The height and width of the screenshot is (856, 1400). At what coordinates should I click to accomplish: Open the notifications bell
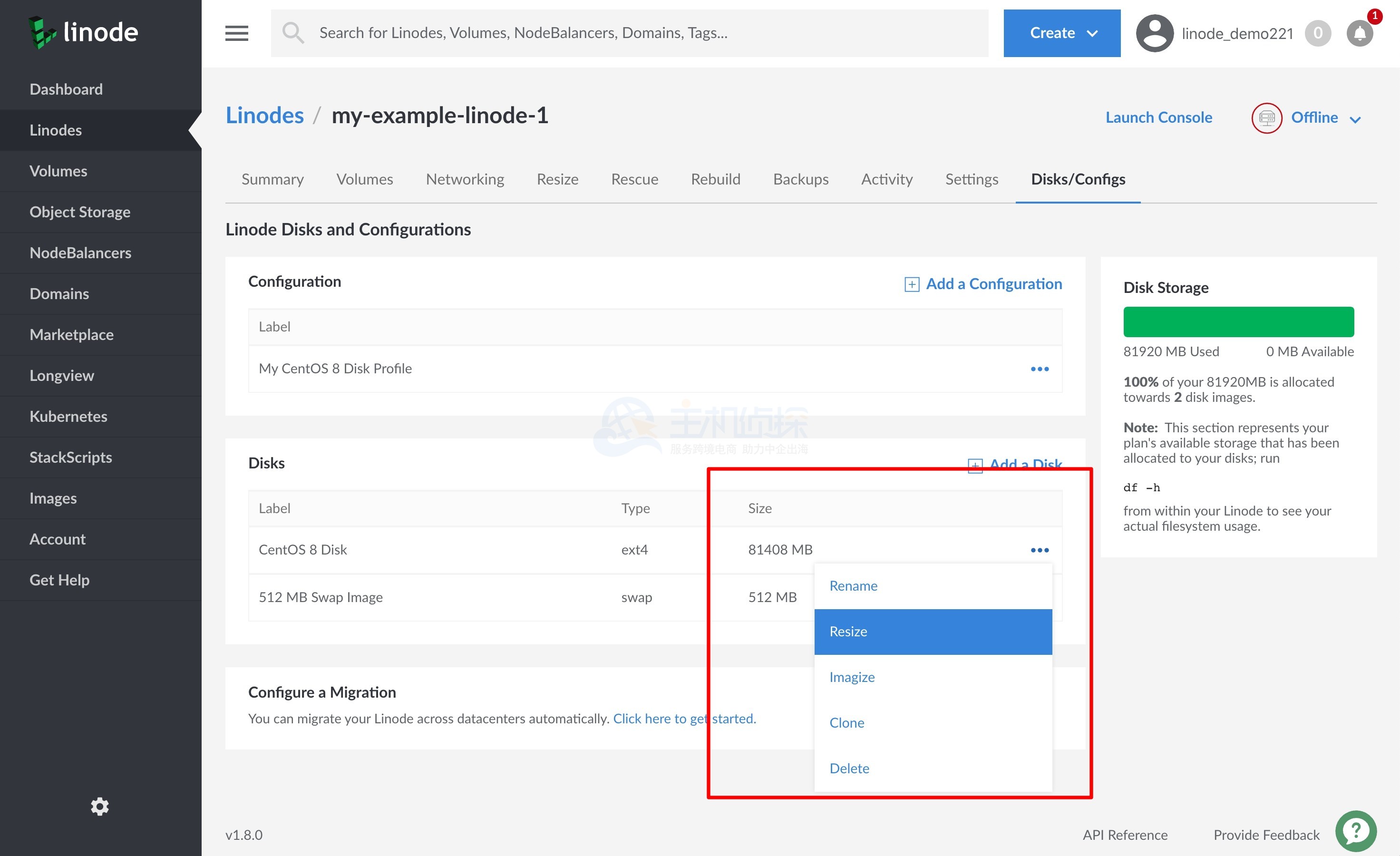[x=1360, y=33]
